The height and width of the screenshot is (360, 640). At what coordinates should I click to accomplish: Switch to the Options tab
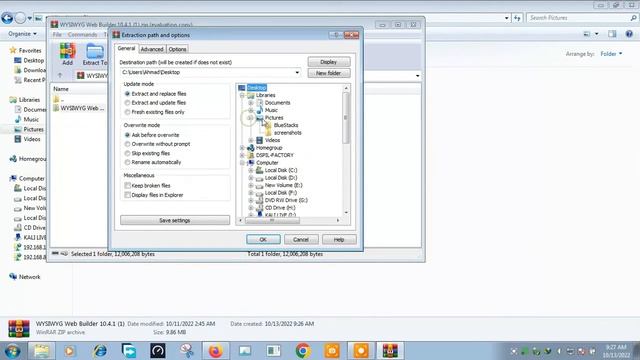coord(177,49)
